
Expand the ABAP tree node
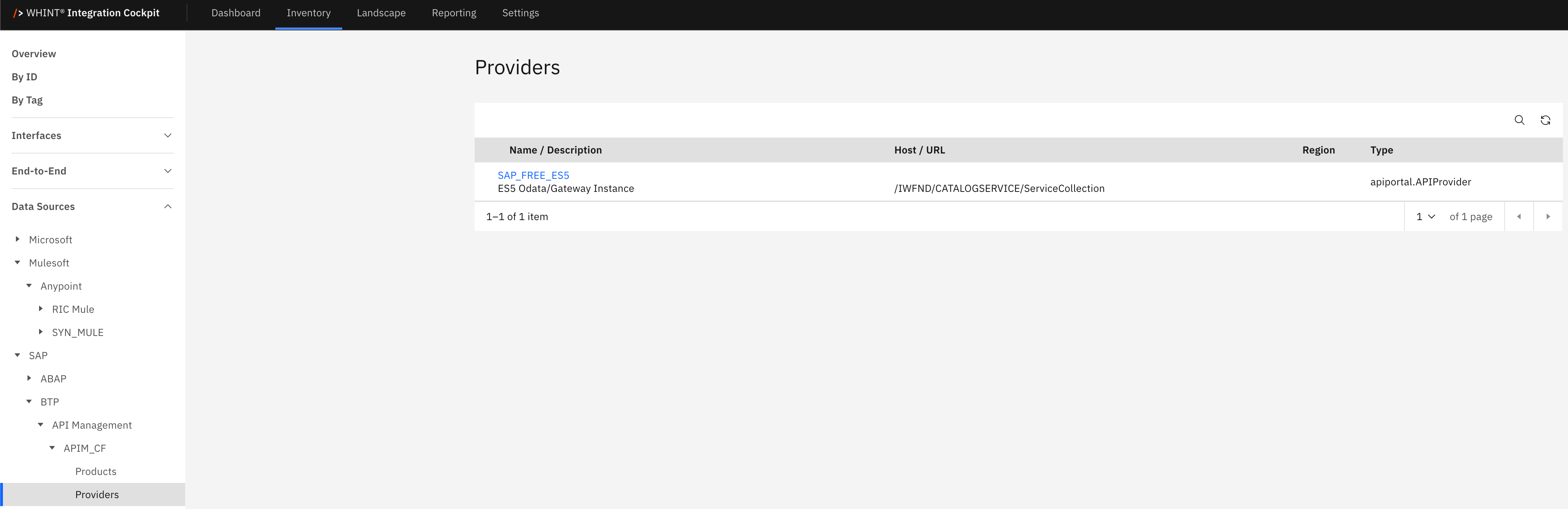pos(29,378)
